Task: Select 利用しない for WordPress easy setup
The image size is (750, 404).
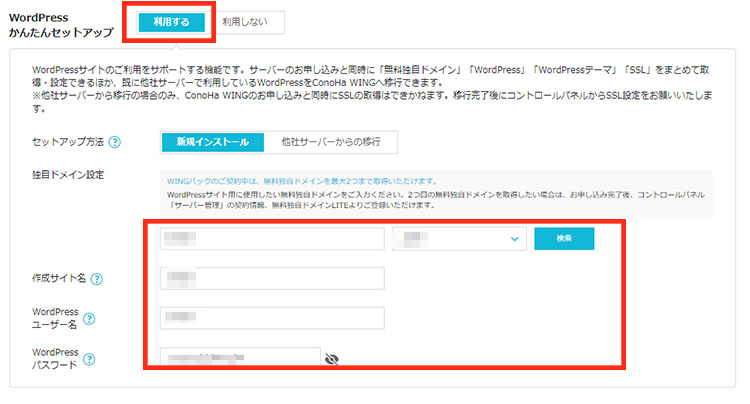Action: (245, 22)
